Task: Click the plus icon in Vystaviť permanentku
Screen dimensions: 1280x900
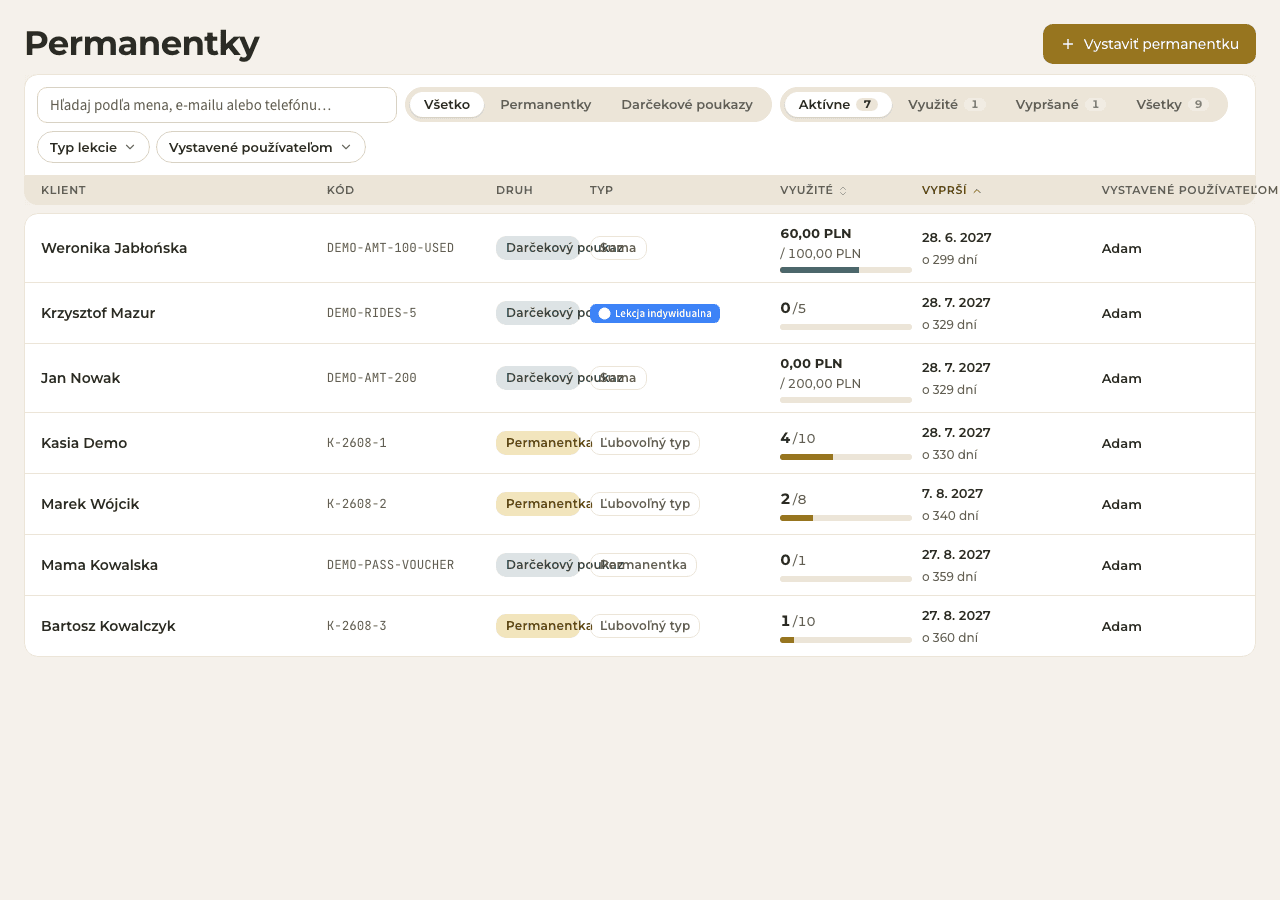Action: tap(1068, 44)
